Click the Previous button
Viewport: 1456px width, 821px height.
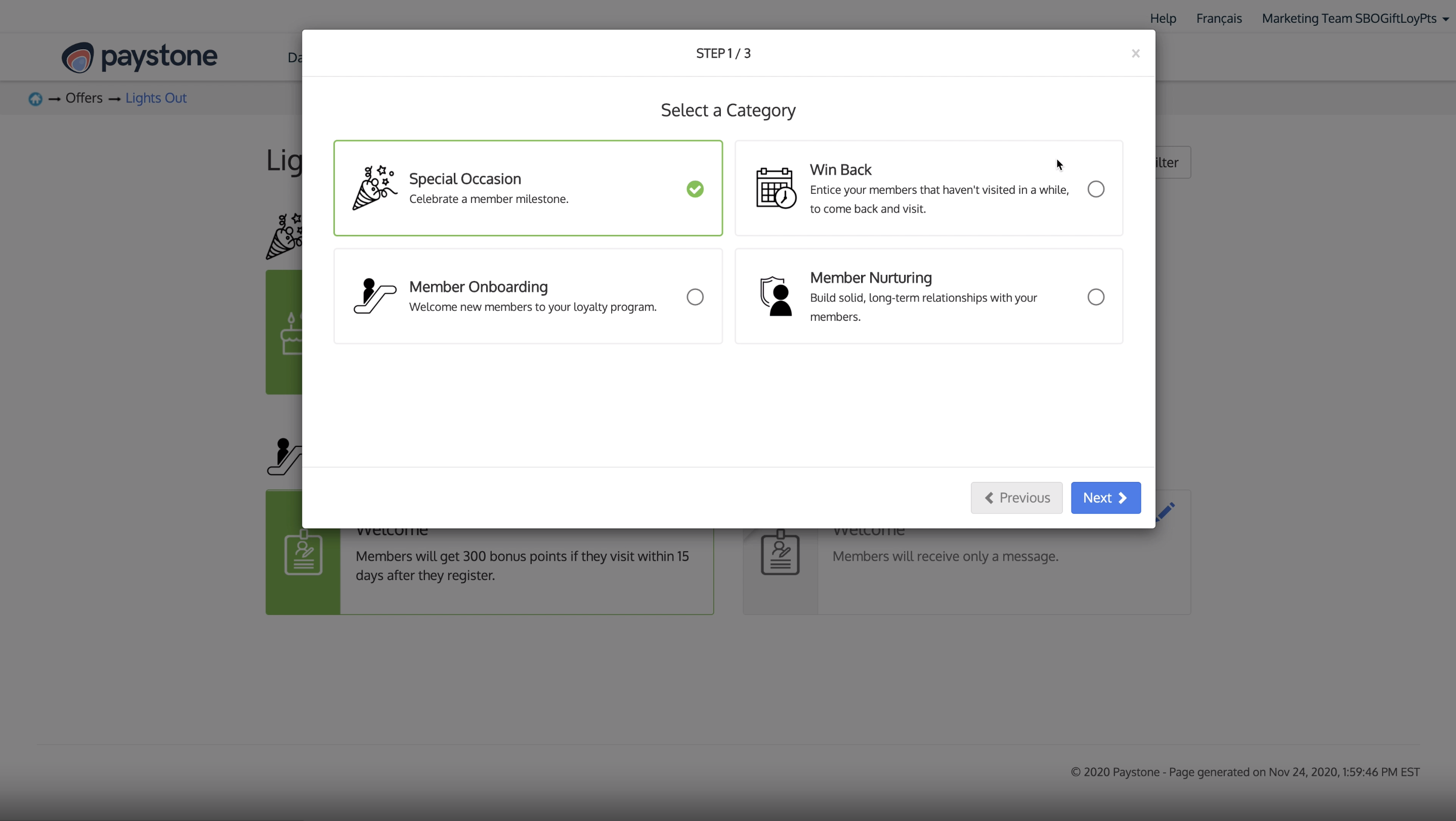pos(1016,498)
